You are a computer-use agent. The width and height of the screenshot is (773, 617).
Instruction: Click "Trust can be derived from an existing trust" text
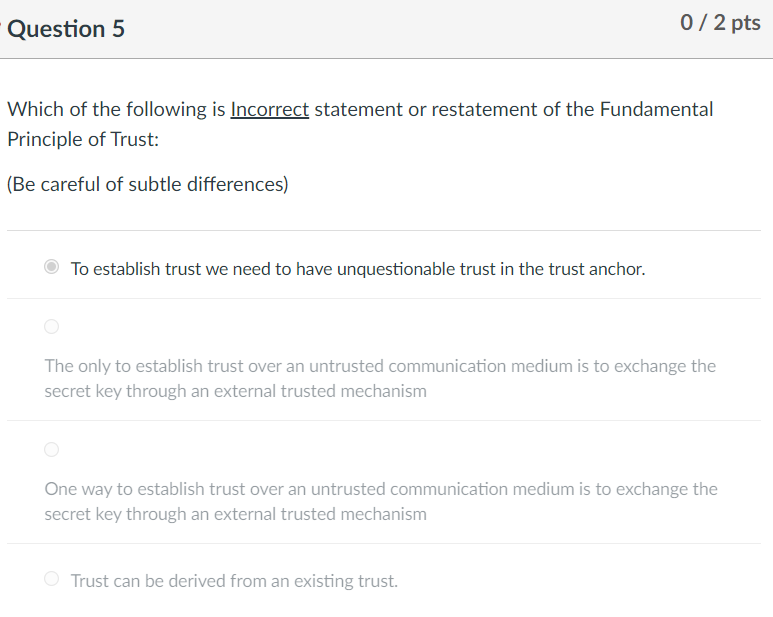pyautogui.click(x=234, y=580)
